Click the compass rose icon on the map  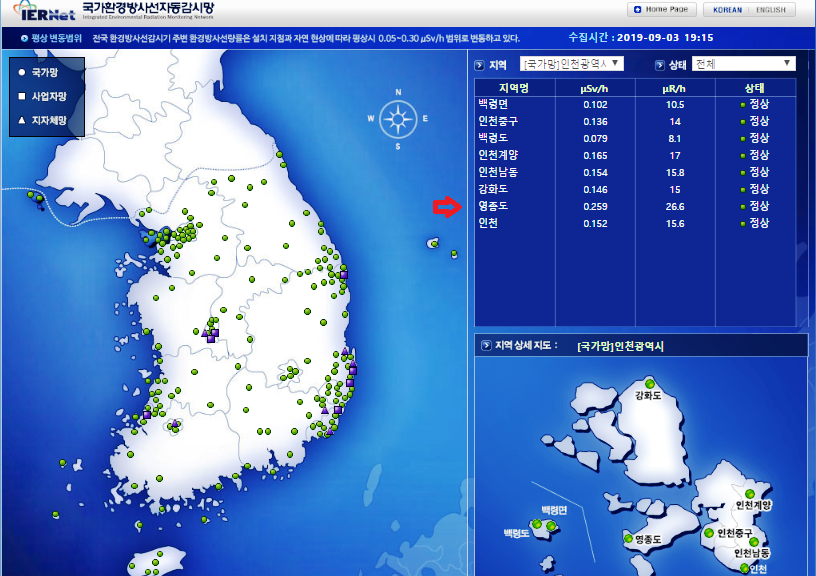[398, 119]
